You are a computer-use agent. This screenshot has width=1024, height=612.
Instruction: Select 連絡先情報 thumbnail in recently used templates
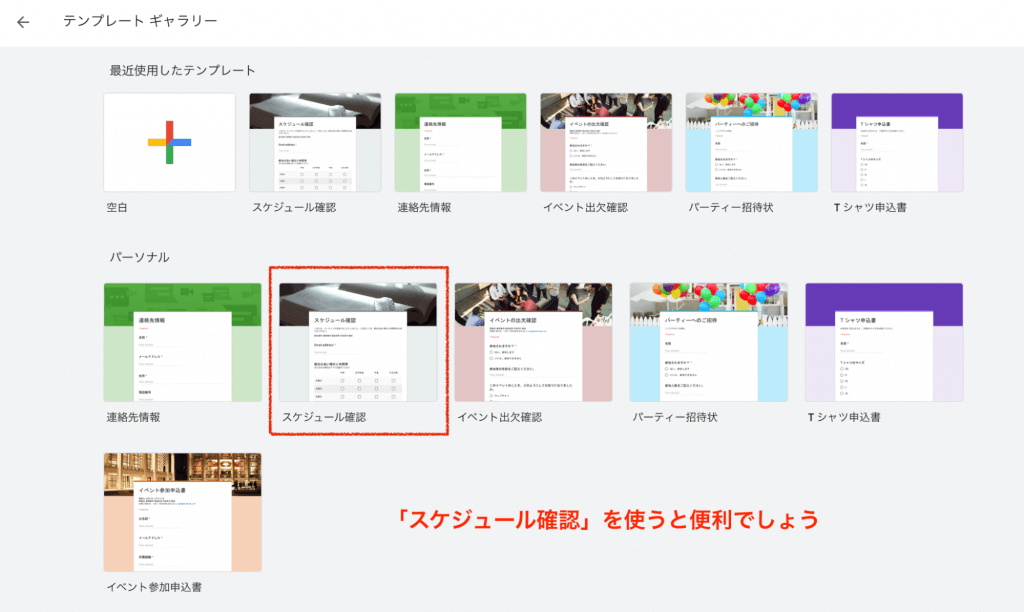tap(460, 142)
